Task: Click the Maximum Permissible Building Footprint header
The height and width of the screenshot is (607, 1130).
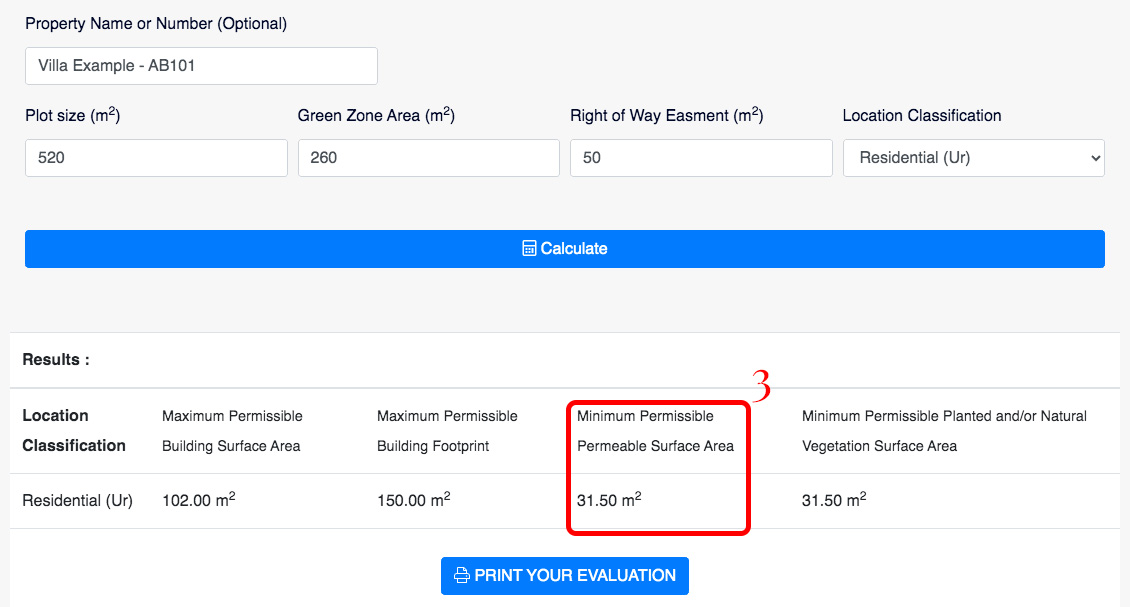Action: [447, 431]
